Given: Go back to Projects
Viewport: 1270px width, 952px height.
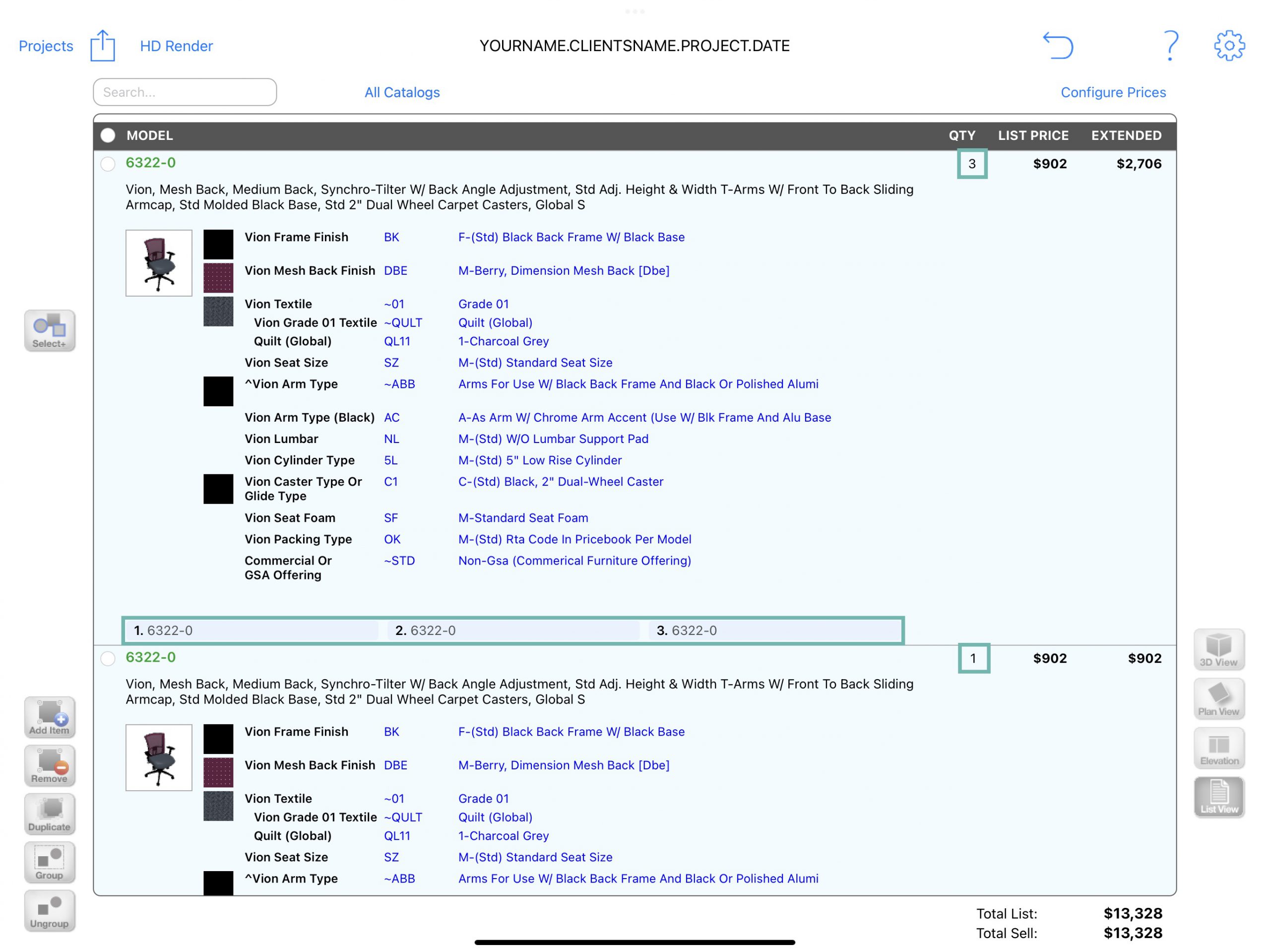Looking at the screenshot, I should coord(46,46).
